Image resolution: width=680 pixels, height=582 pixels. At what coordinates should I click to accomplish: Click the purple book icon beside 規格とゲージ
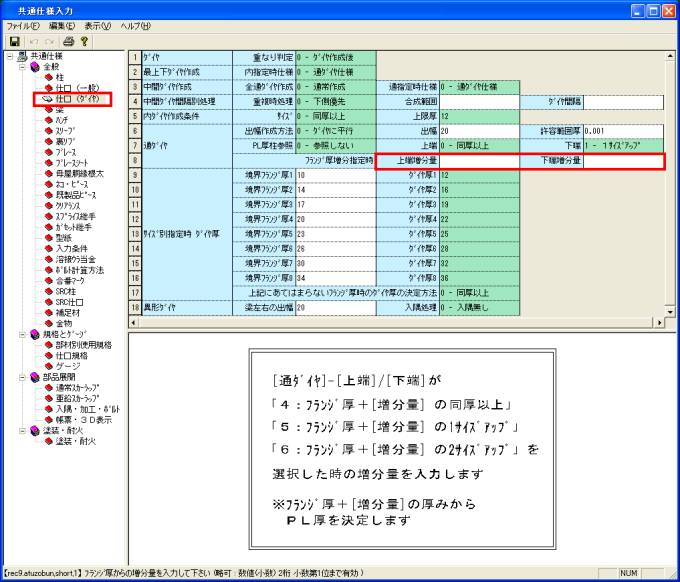(x=36, y=334)
